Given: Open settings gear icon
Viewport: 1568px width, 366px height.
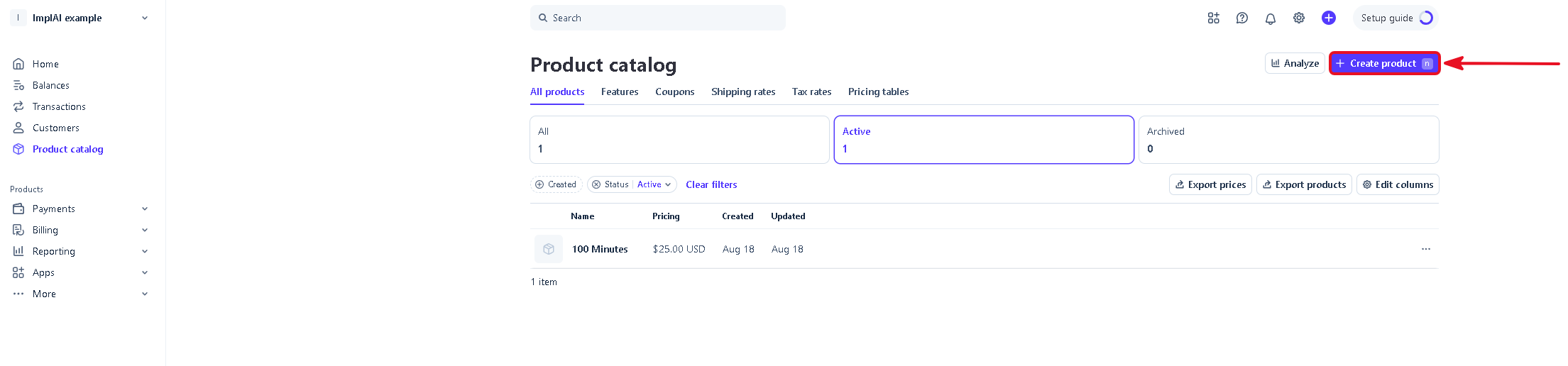Looking at the screenshot, I should pyautogui.click(x=1298, y=18).
